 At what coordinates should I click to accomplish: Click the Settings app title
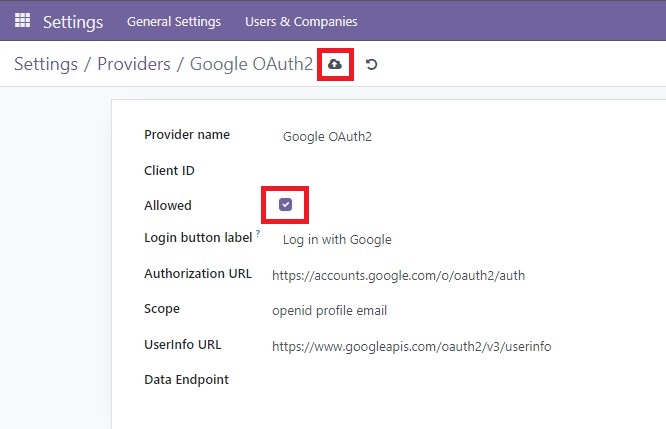click(x=73, y=22)
